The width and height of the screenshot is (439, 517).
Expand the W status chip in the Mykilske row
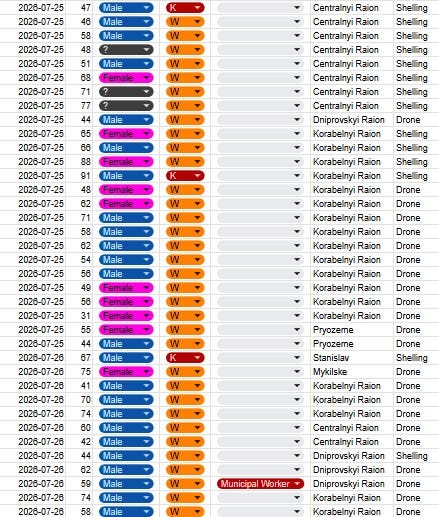pyautogui.click(x=185, y=372)
